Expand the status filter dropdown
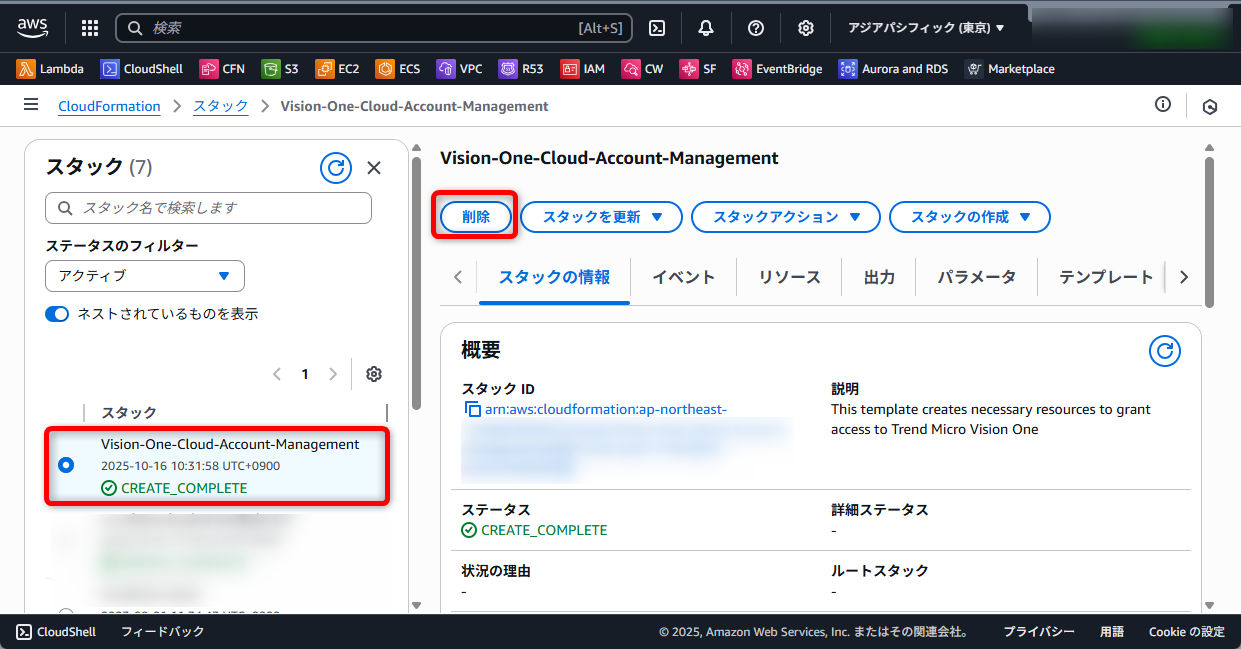Viewport: 1241px width, 649px height. click(145, 276)
